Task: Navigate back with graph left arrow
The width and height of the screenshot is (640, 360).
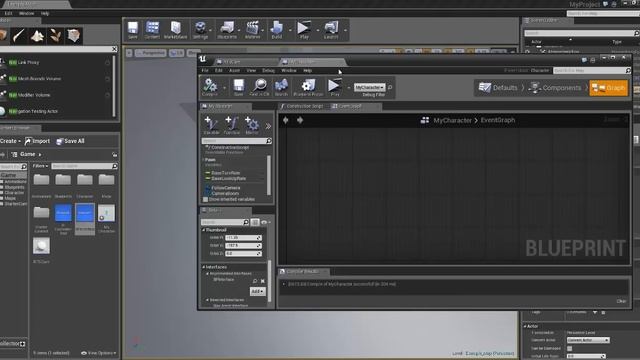Action: [x=286, y=120]
